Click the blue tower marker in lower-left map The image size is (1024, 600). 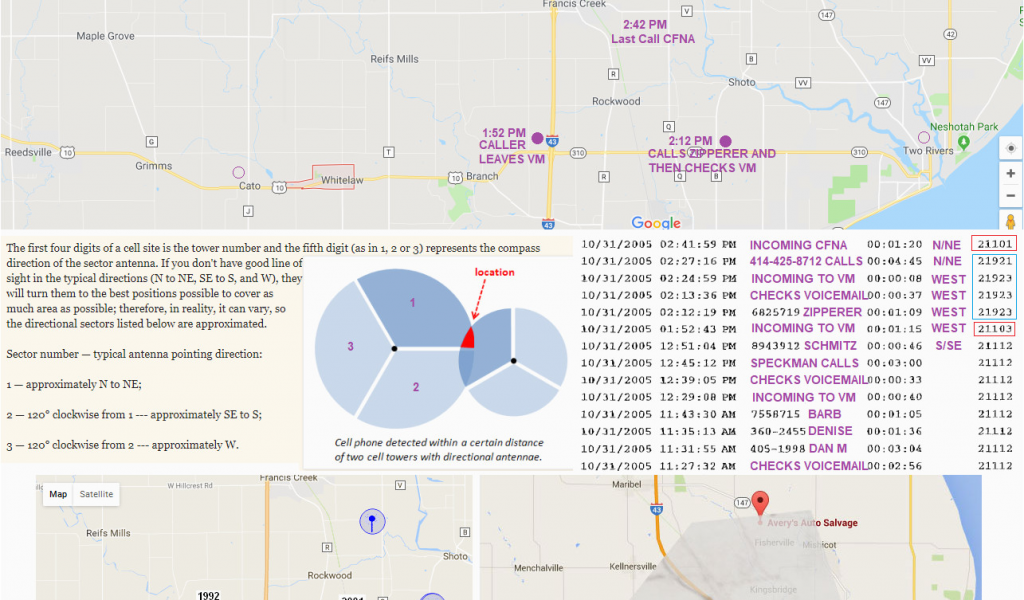(x=372, y=522)
